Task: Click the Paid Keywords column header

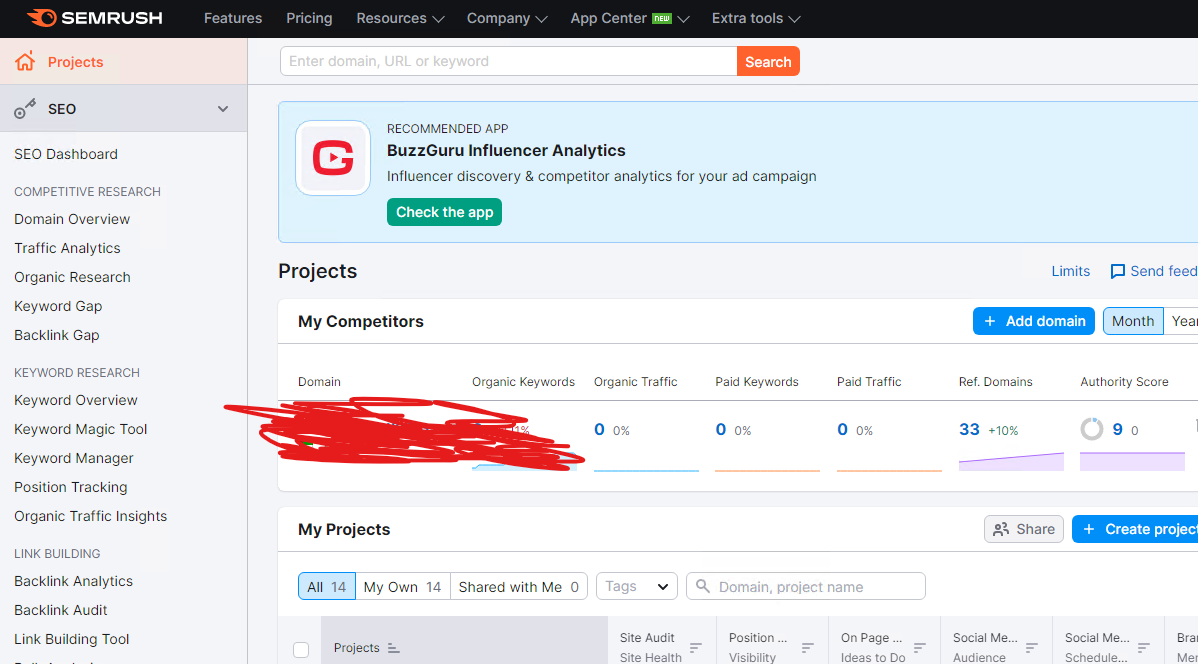Action: click(756, 382)
